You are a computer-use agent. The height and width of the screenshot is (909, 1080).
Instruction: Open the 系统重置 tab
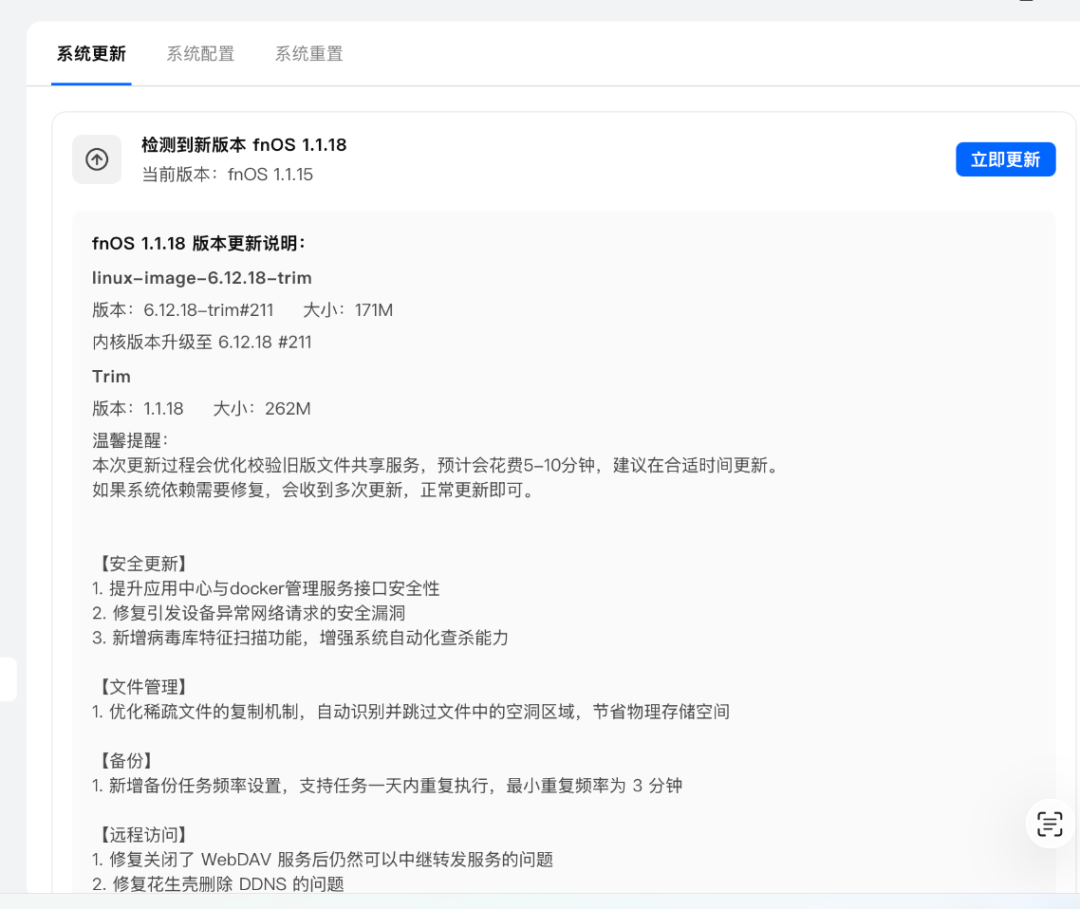pos(309,54)
